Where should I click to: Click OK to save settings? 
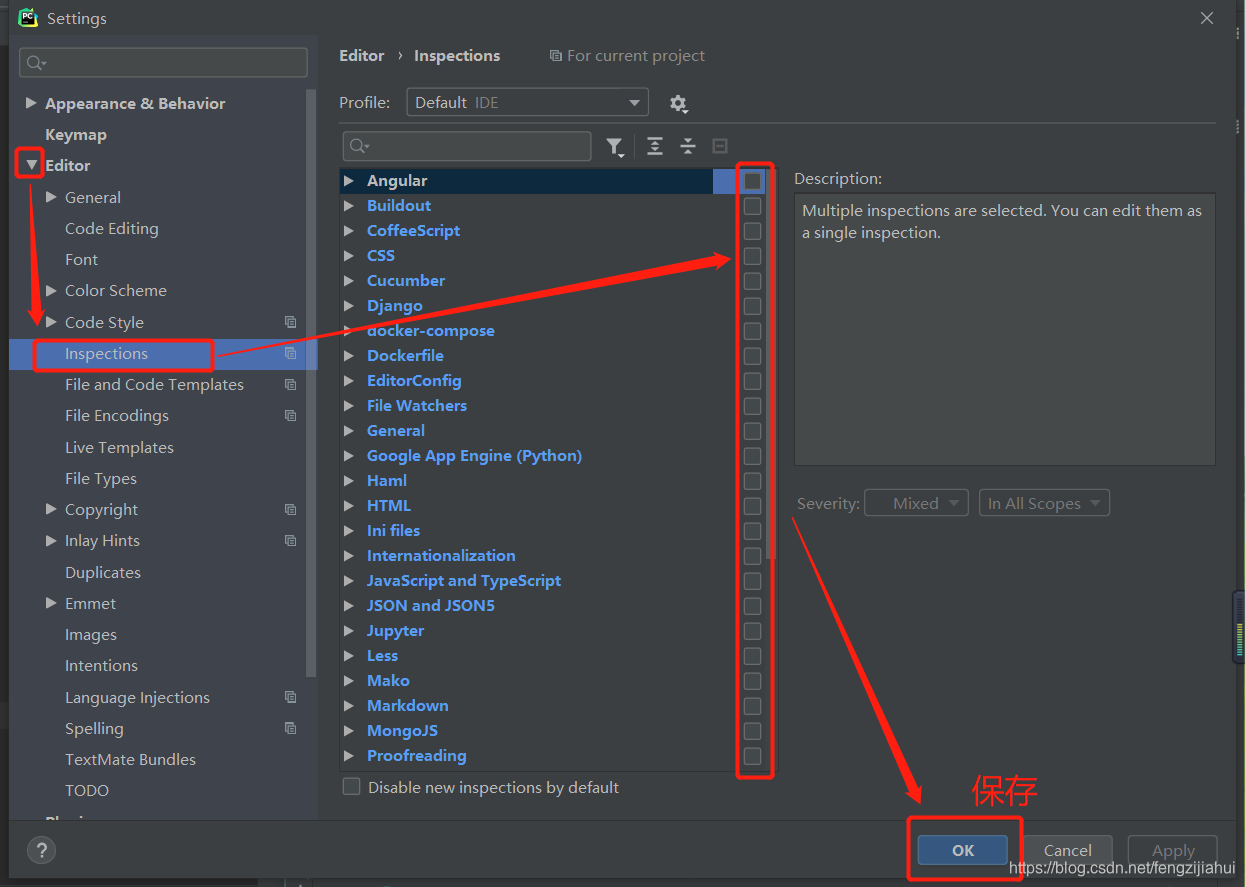[963, 850]
